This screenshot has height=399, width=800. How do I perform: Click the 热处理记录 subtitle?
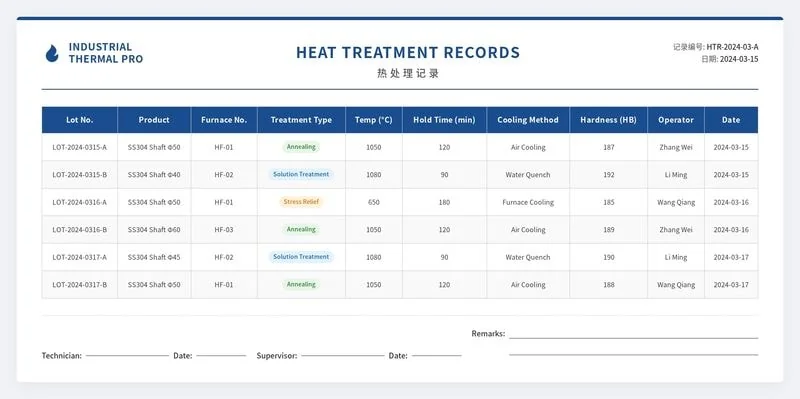[408, 73]
